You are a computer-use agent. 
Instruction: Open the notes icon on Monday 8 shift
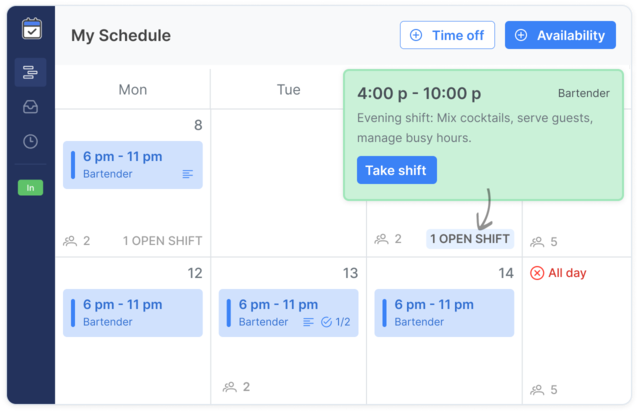tap(188, 174)
